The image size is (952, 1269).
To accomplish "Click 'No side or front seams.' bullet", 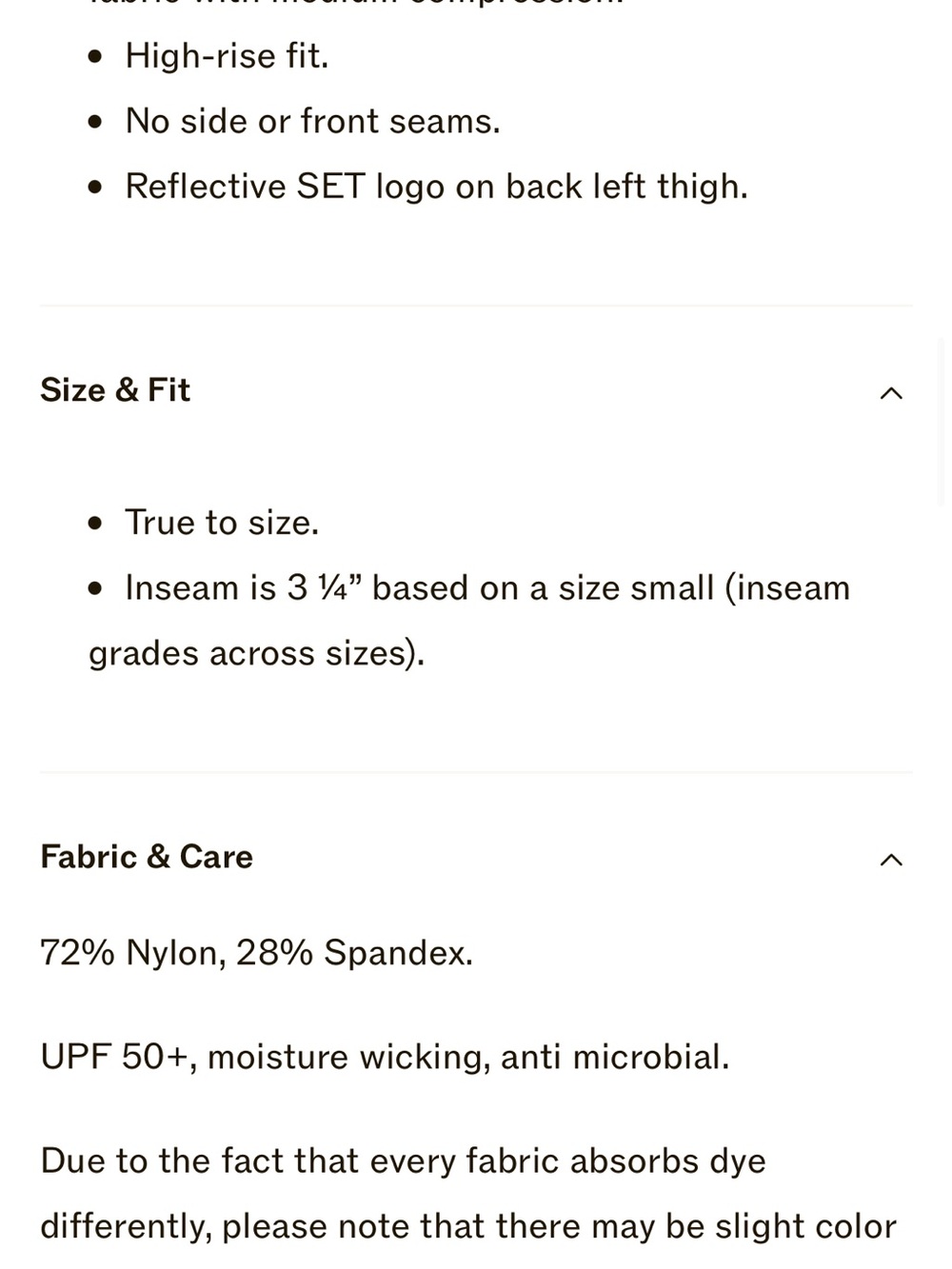I will coord(312,122).
